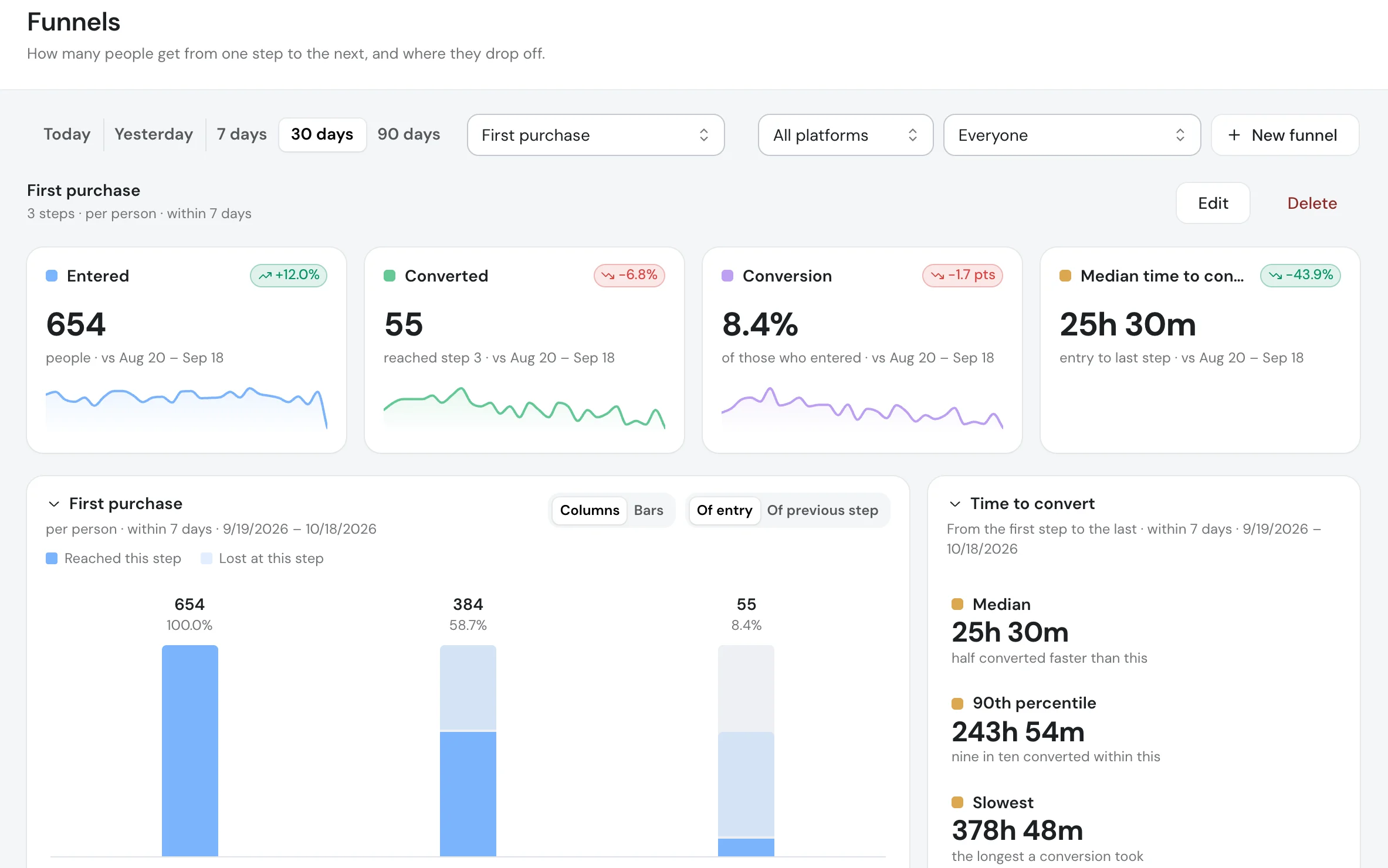Click the +12.0% upward trend badge
1388x868 pixels.
(x=289, y=275)
